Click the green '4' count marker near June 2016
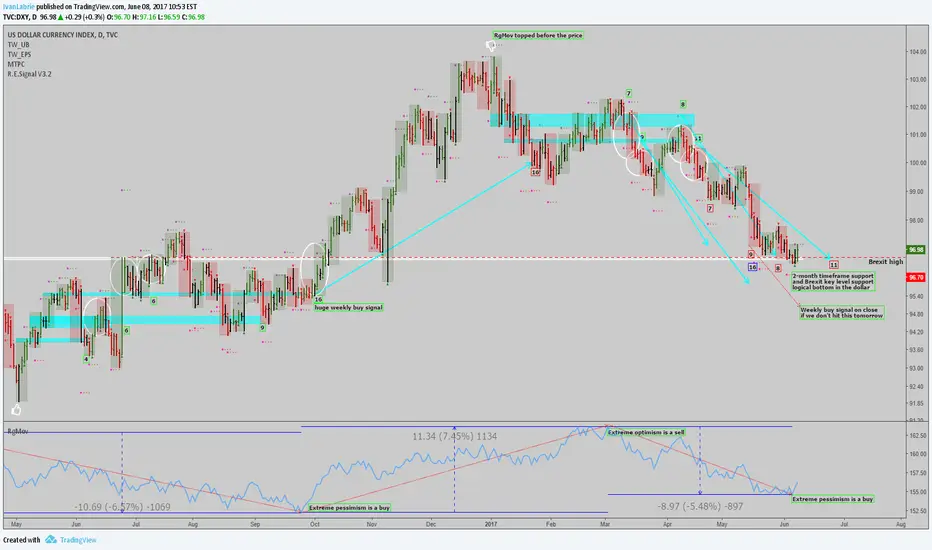 [x=86, y=359]
